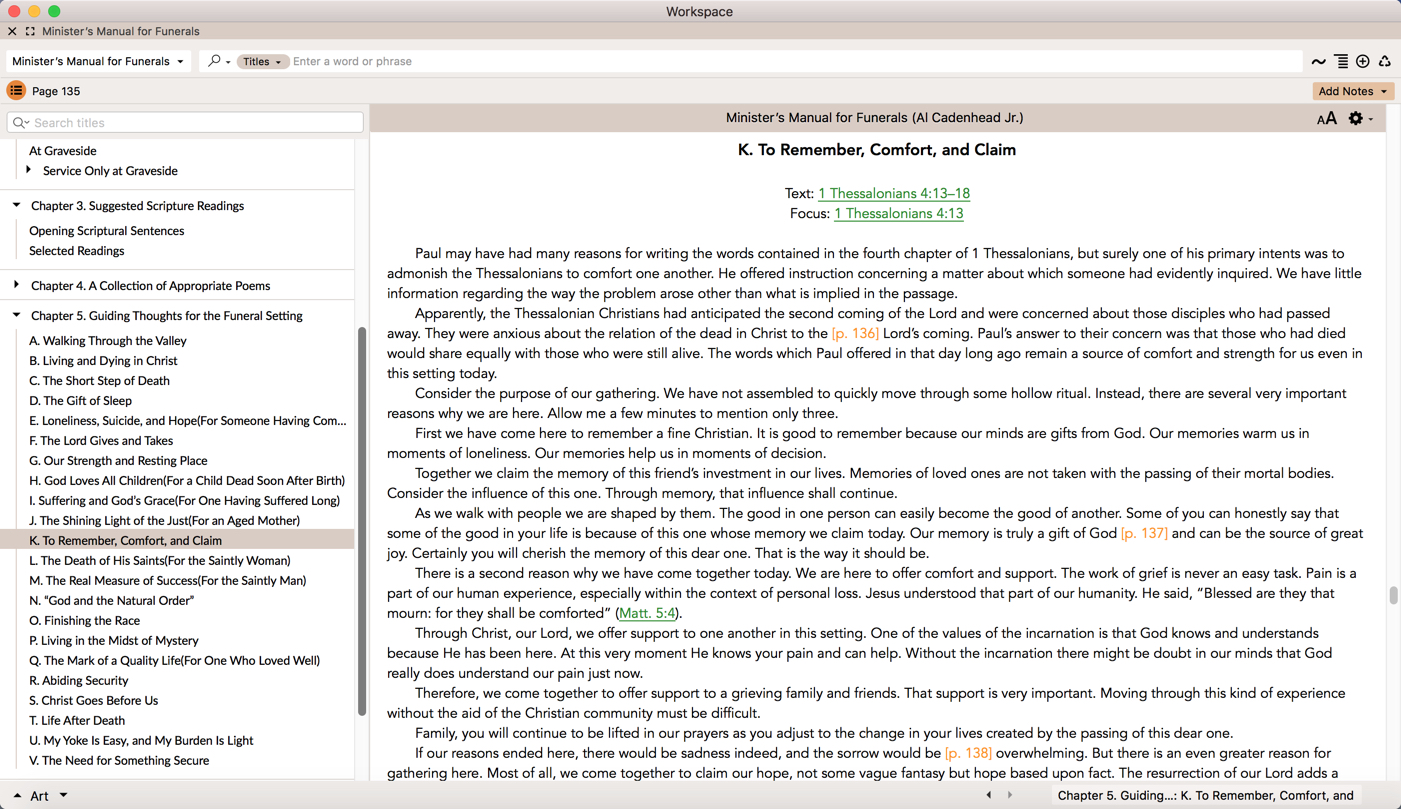Click the previous arrow in bottom bar

(989, 795)
